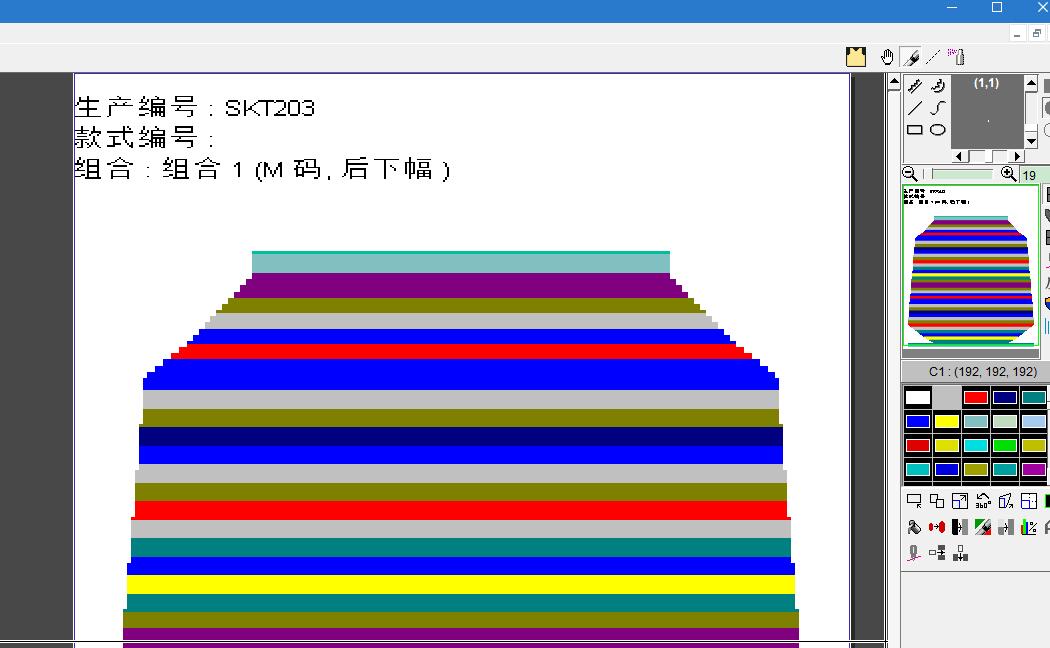The width and height of the screenshot is (1050, 648).
Task: Click the zoom value field showing 19
Action: (x=1035, y=175)
